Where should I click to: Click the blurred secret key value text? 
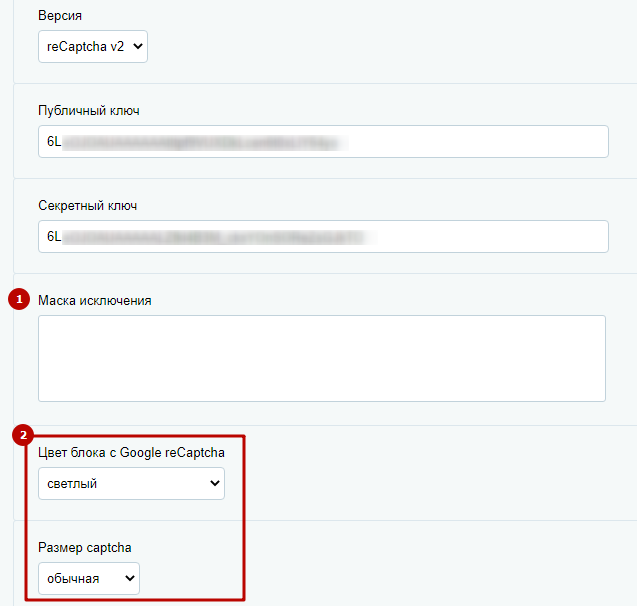pyautogui.click(x=219, y=237)
